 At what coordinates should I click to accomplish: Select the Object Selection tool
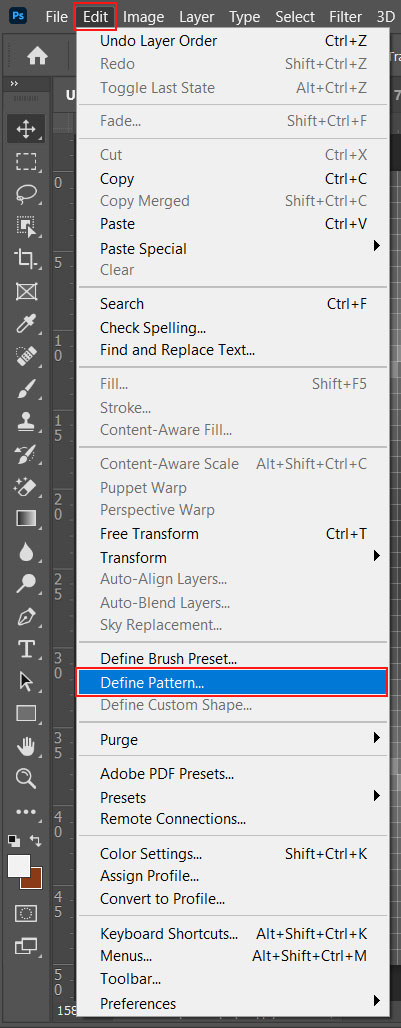(26, 226)
